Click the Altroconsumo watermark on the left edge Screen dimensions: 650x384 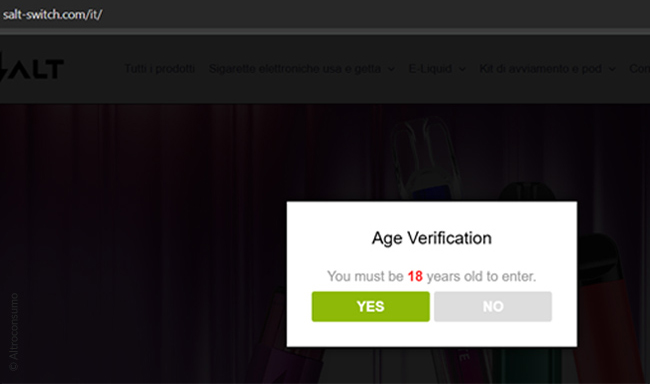tap(14, 332)
